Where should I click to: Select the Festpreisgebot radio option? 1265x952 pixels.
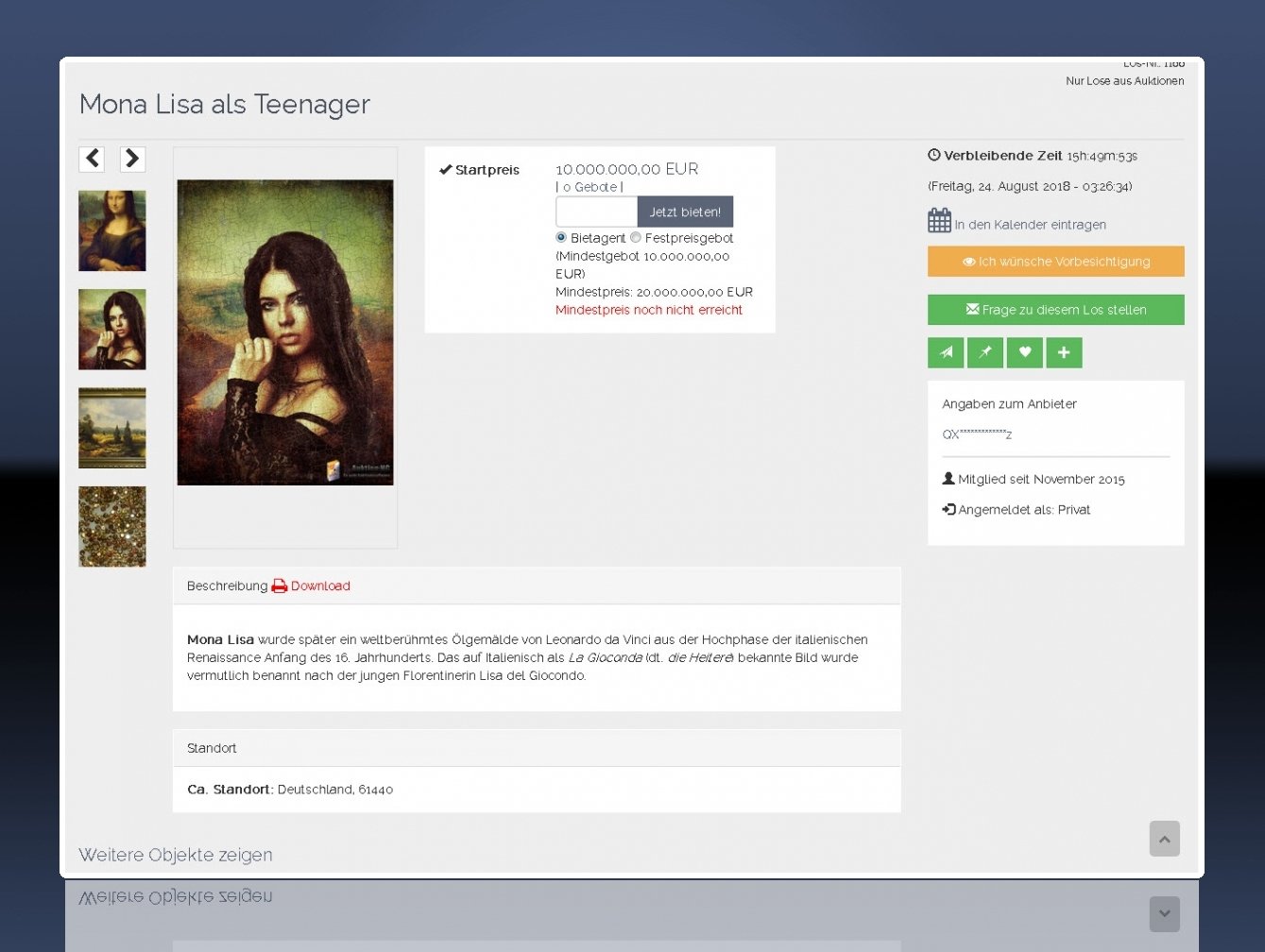636,237
